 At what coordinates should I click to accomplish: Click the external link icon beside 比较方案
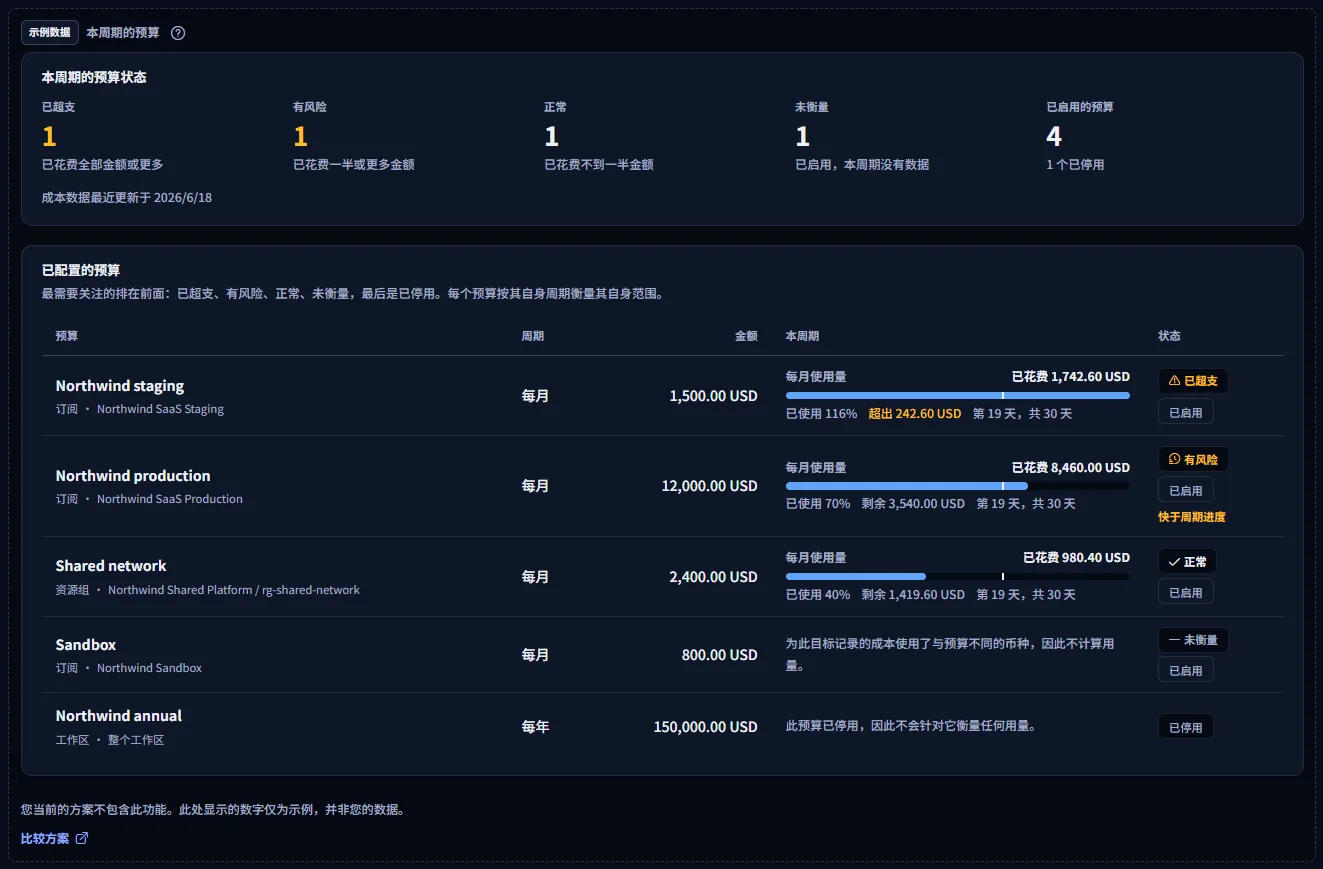click(82, 839)
